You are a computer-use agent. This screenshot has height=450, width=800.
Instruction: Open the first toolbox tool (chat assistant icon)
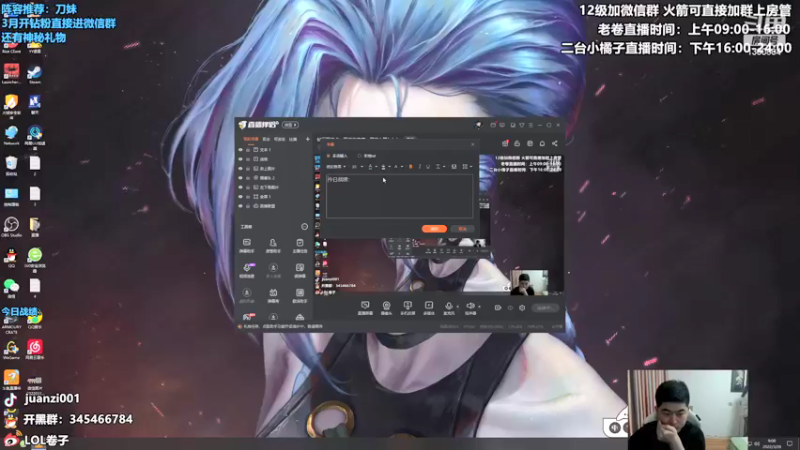(247, 245)
